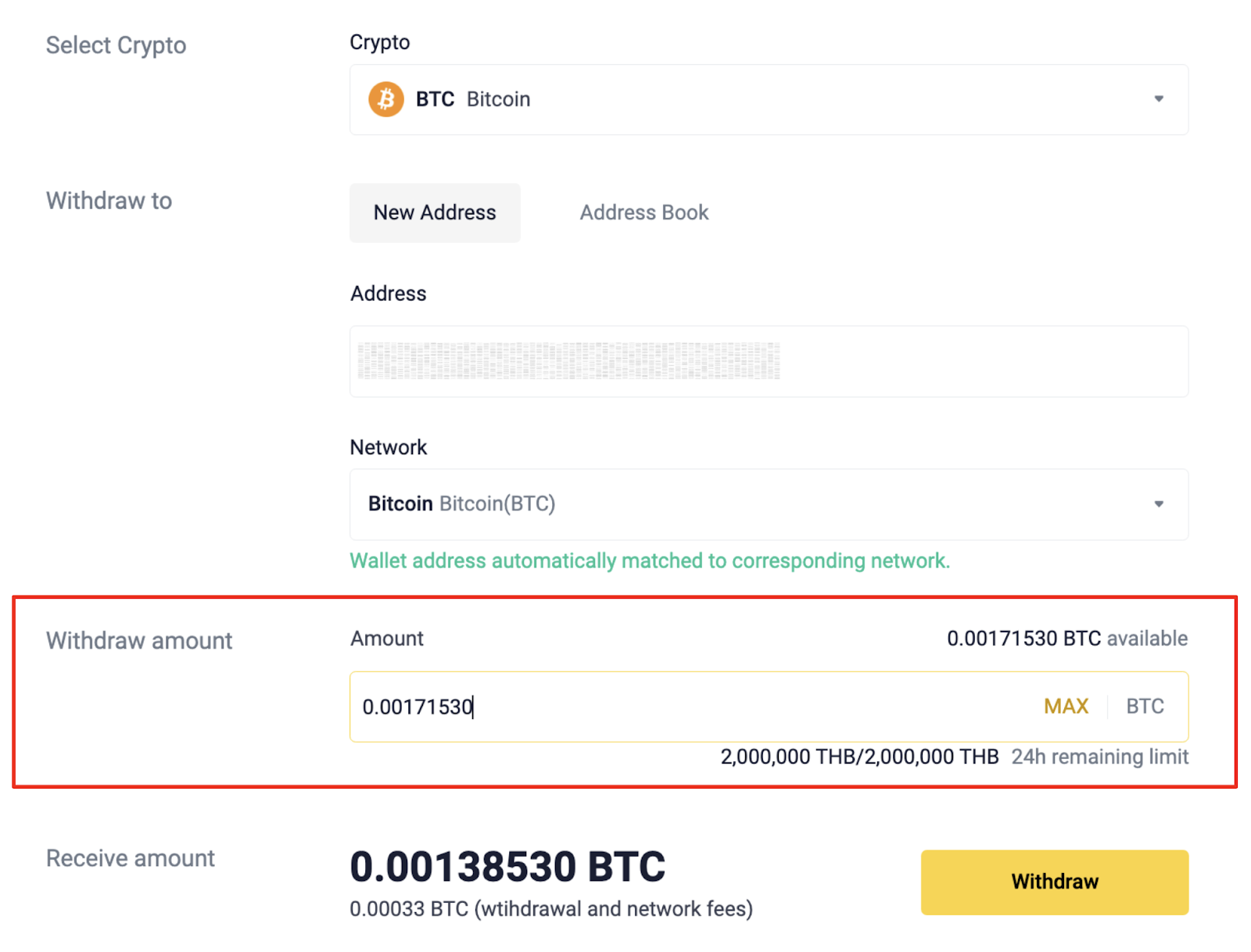This screenshot has height=952, width=1251.
Task: Focus the withdraw Amount input field
Action: tap(688, 707)
